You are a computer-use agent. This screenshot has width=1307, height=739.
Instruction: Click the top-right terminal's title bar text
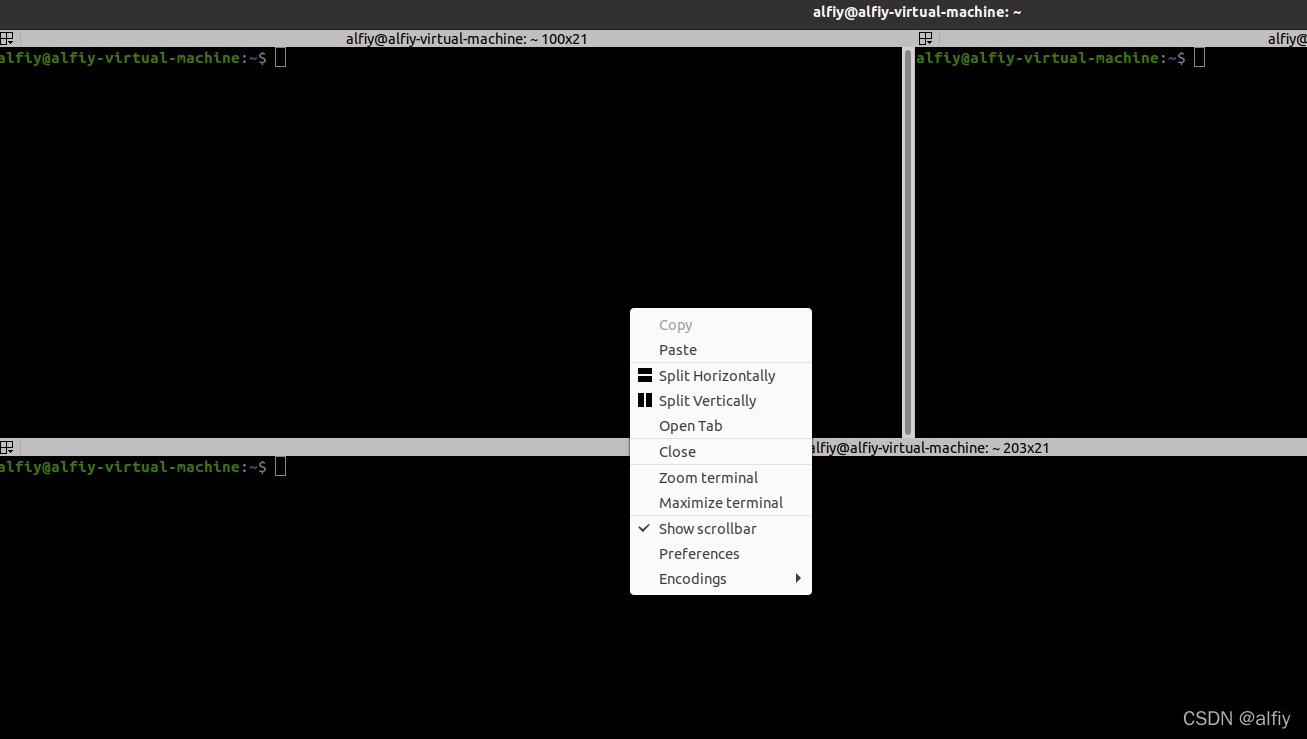point(1287,39)
